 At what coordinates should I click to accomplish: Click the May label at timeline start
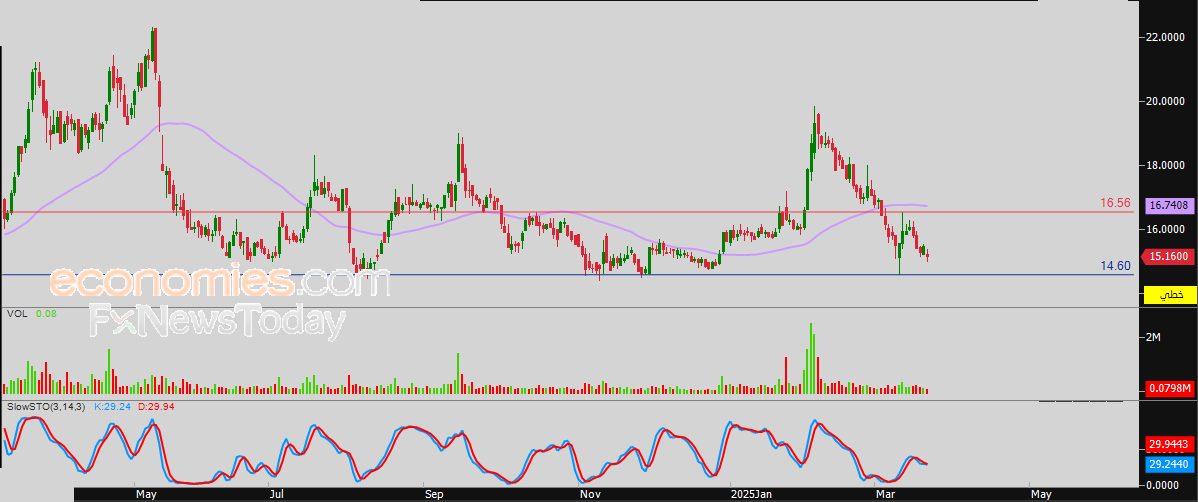(147, 495)
